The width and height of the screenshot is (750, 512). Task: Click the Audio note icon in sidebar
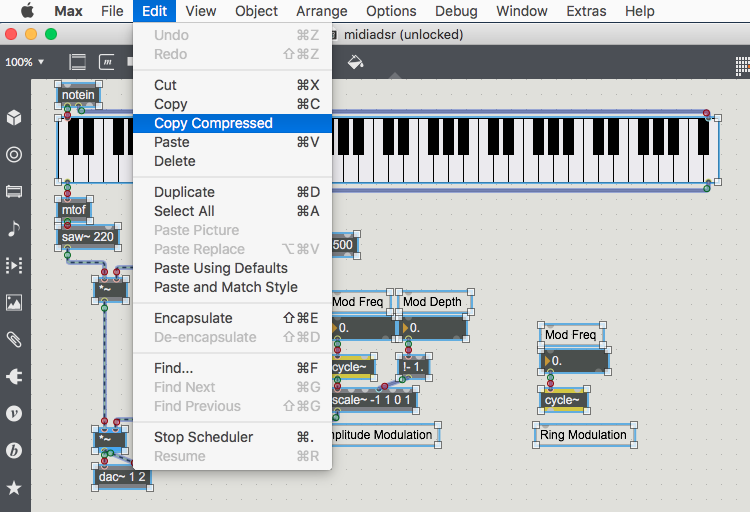(x=14, y=228)
